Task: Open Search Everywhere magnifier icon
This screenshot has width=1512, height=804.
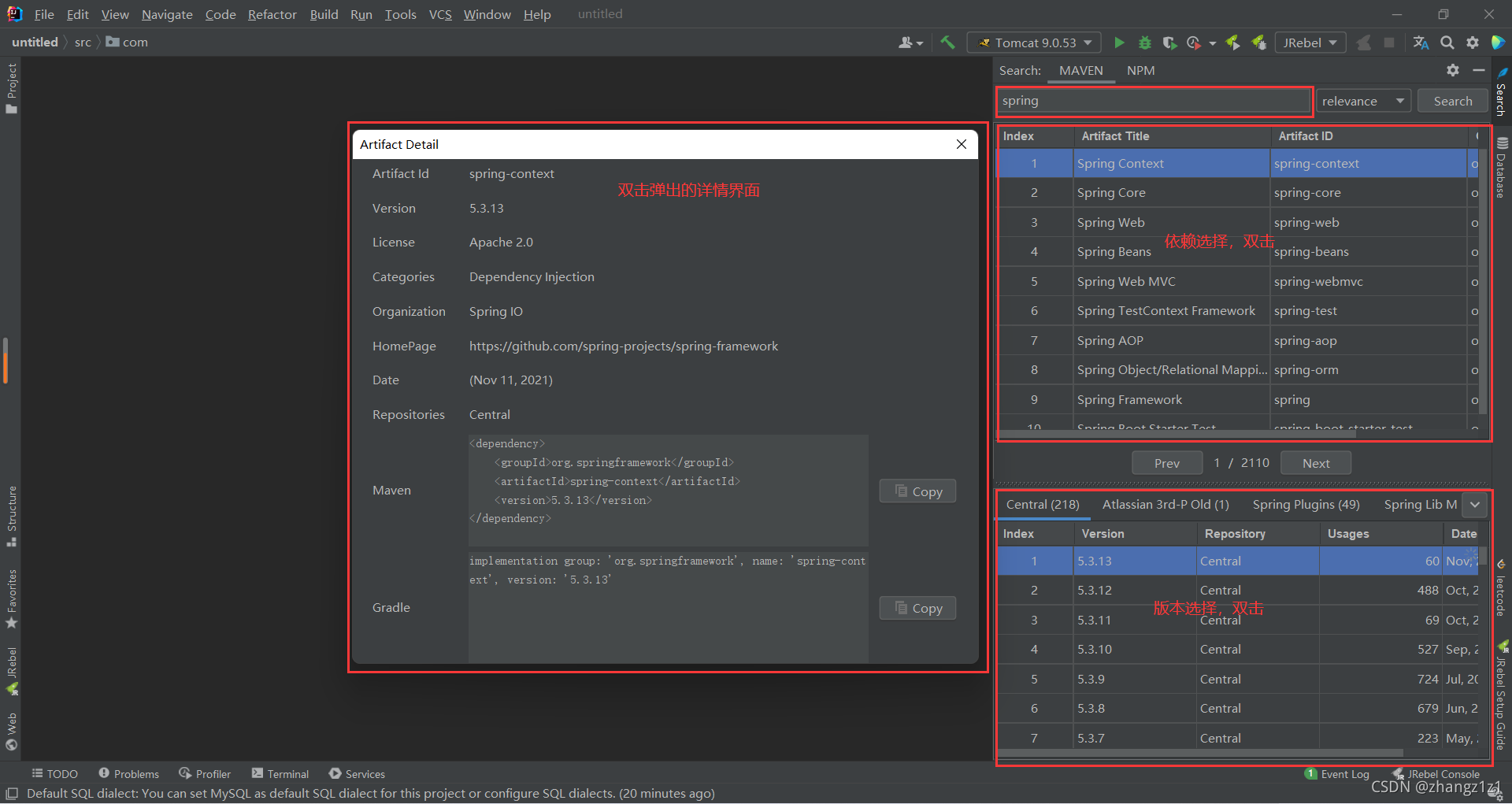Action: tap(1447, 43)
